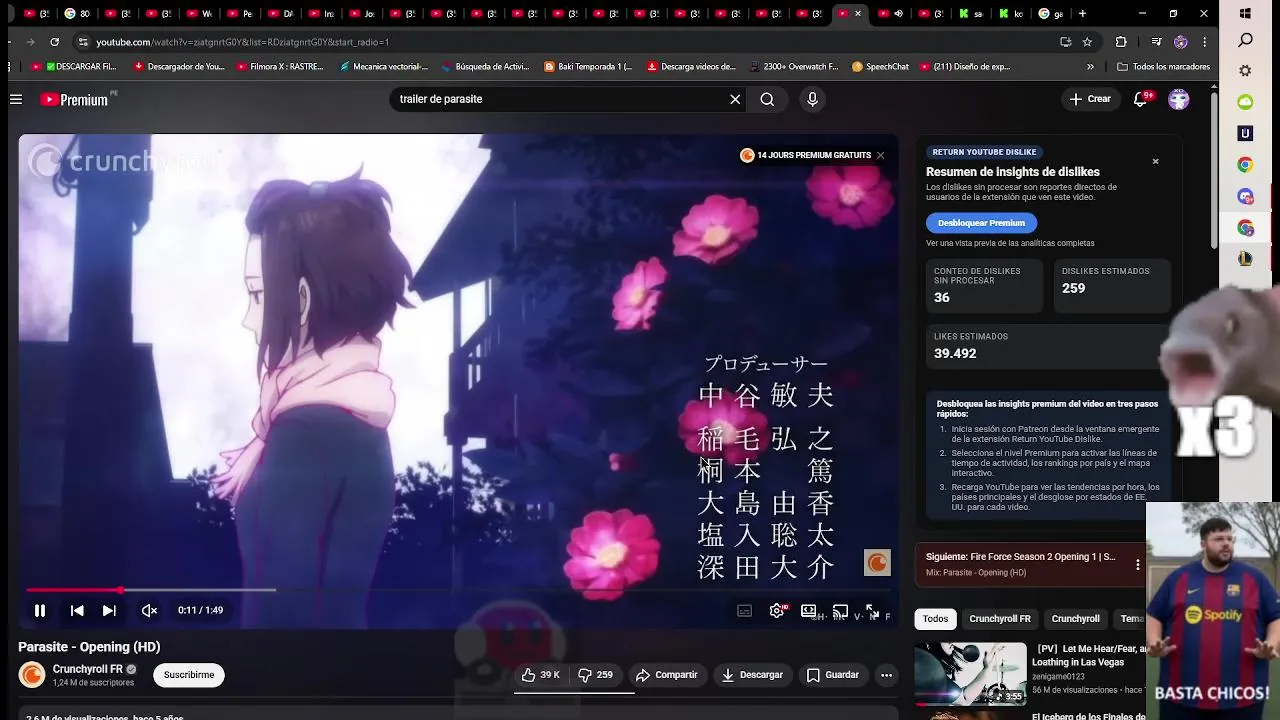Click the Descargar download button
The height and width of the screenshot is (720, 1280).
[753, 675]
